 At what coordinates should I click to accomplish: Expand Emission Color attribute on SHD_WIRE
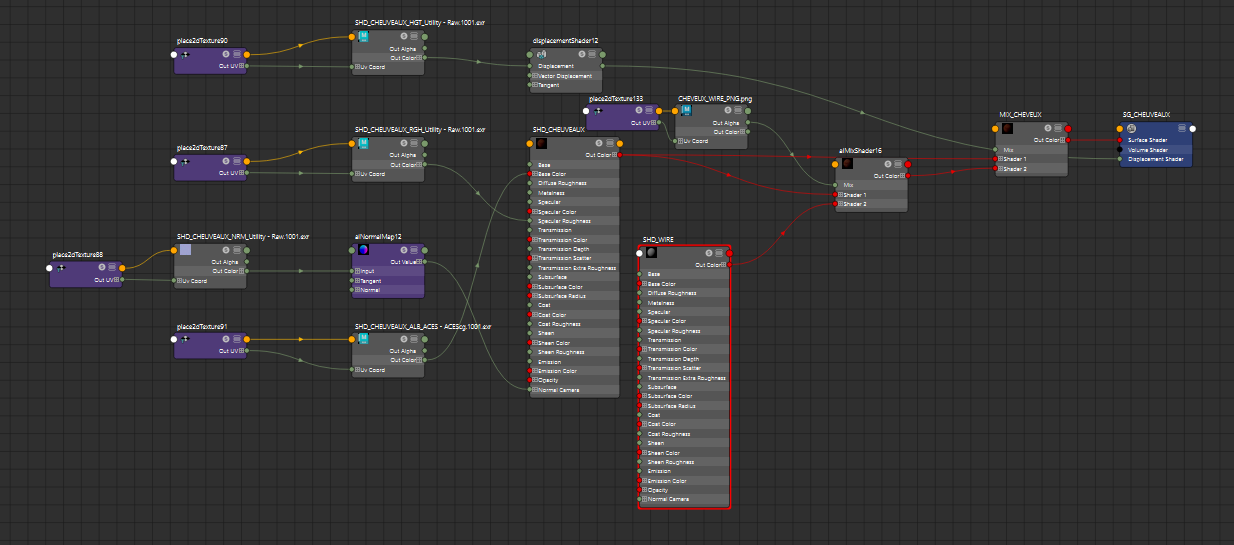coord(646,481)
